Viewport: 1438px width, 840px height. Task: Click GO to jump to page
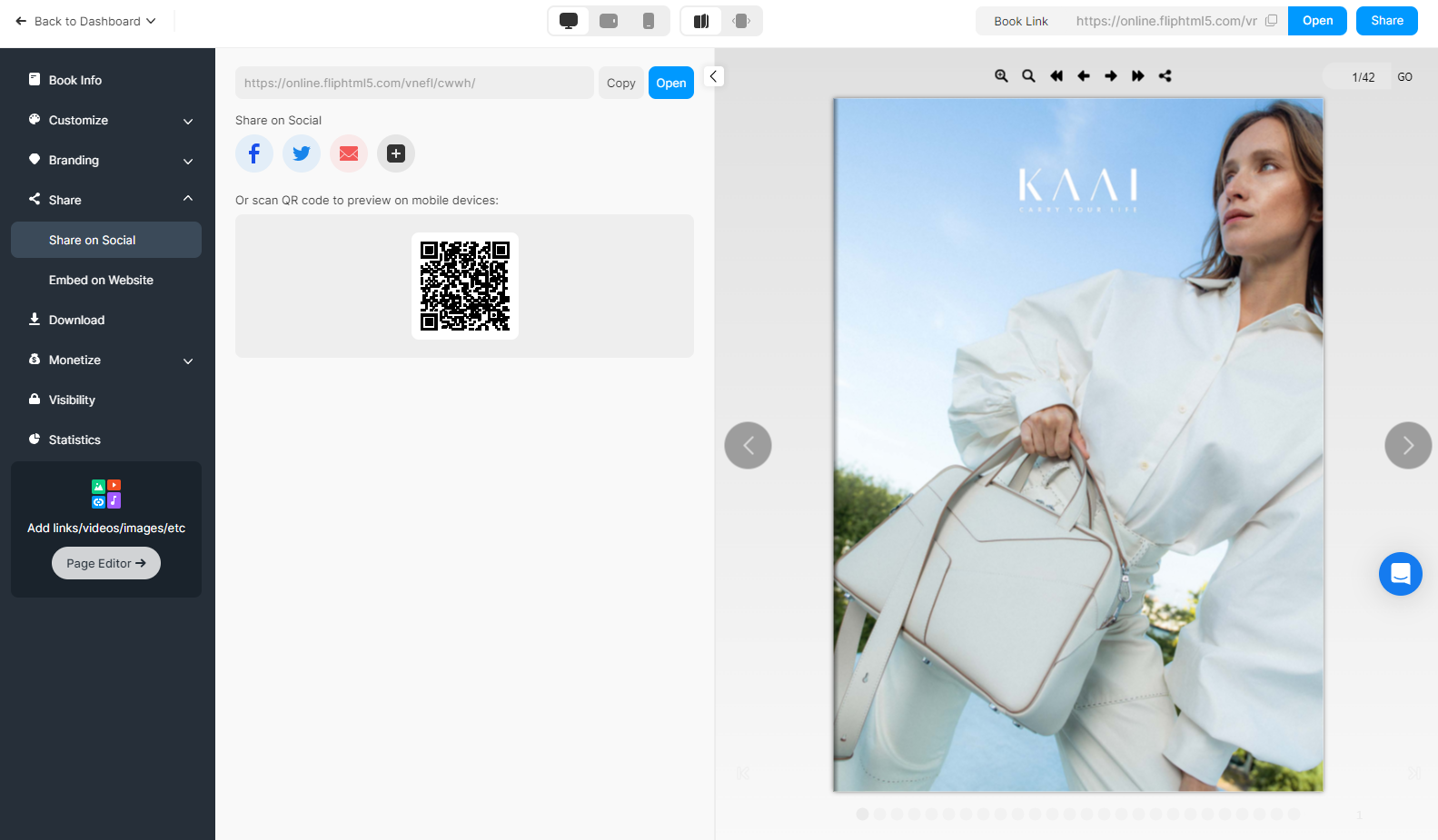pos(1405,77)
